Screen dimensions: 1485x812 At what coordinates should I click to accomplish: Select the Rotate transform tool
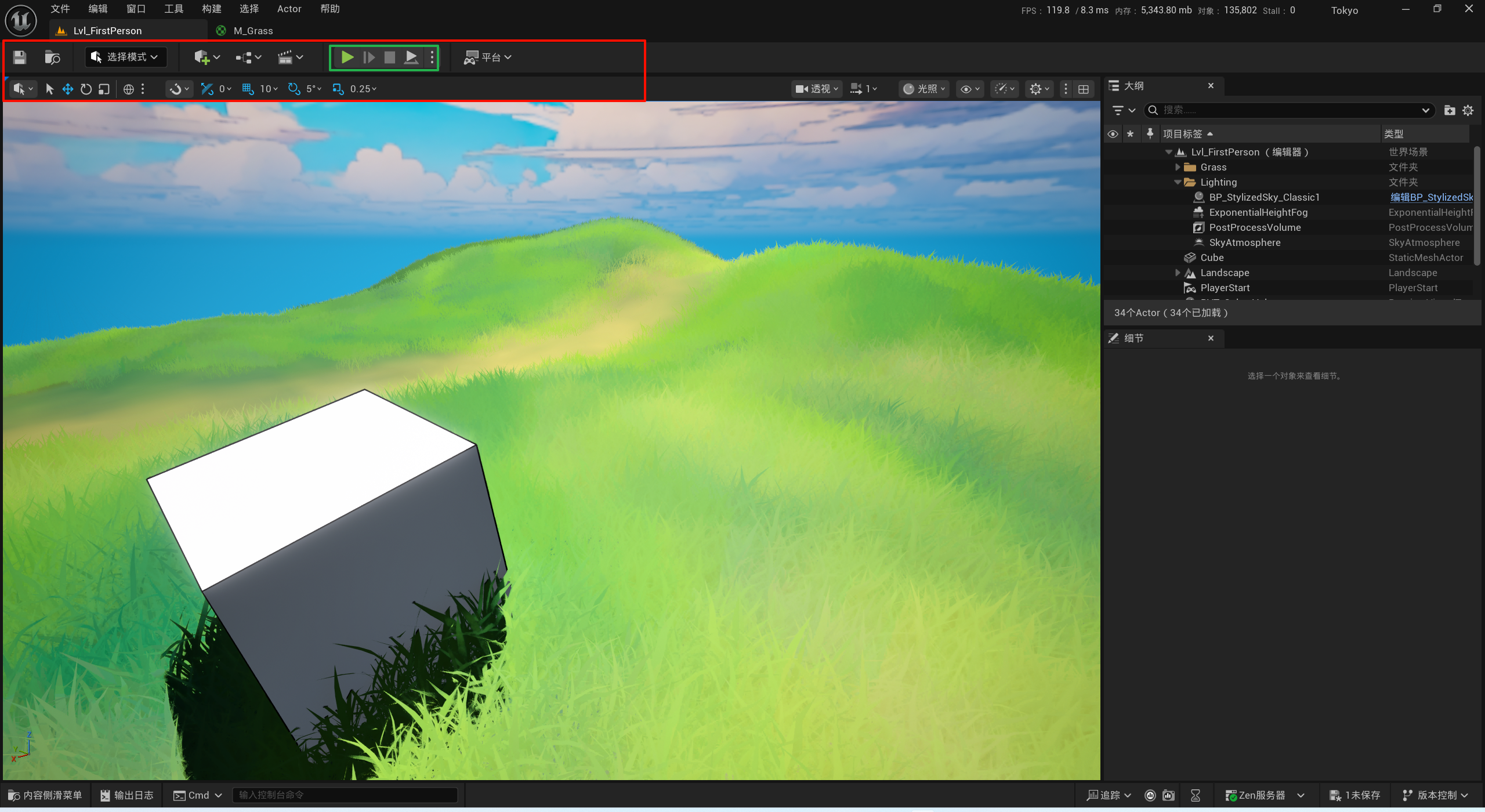pos(86,89)
